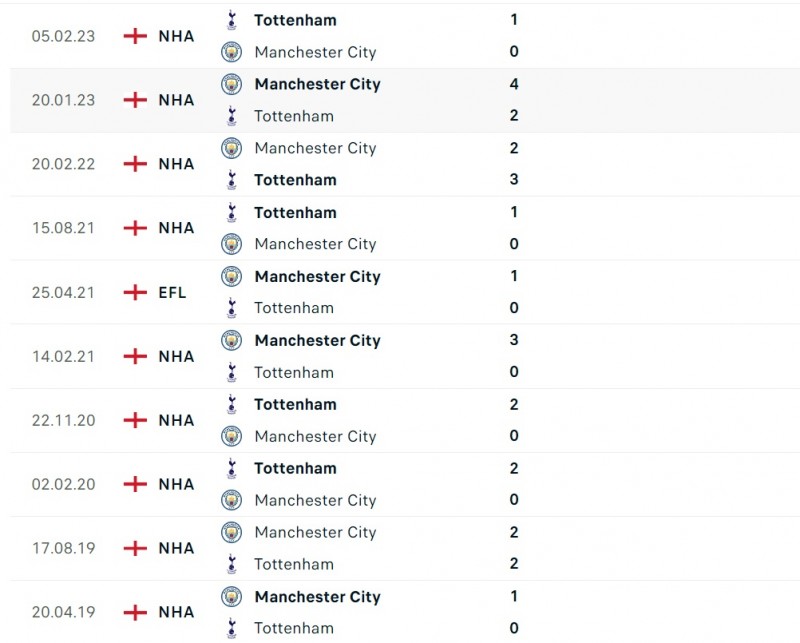Click Tottenham crest in 15.08.21 match

pyautogui.click(x=231, y=212)
